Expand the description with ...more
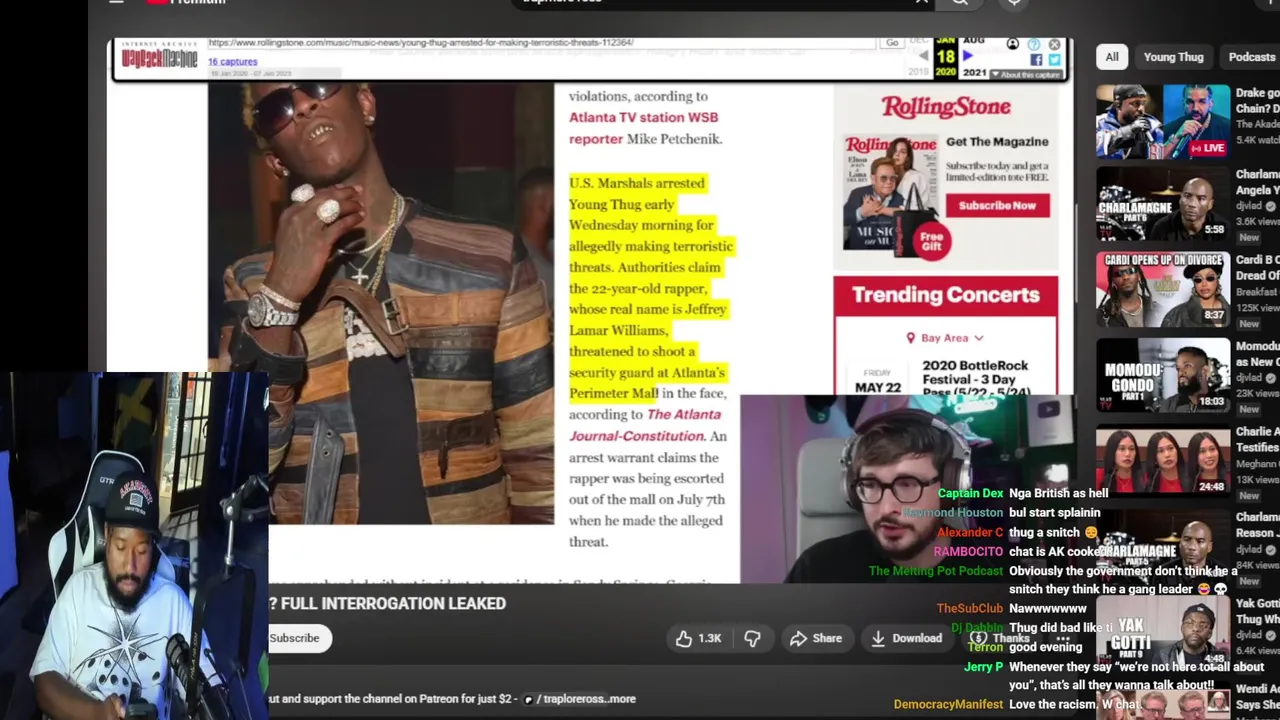 click(x=622, y=699)
